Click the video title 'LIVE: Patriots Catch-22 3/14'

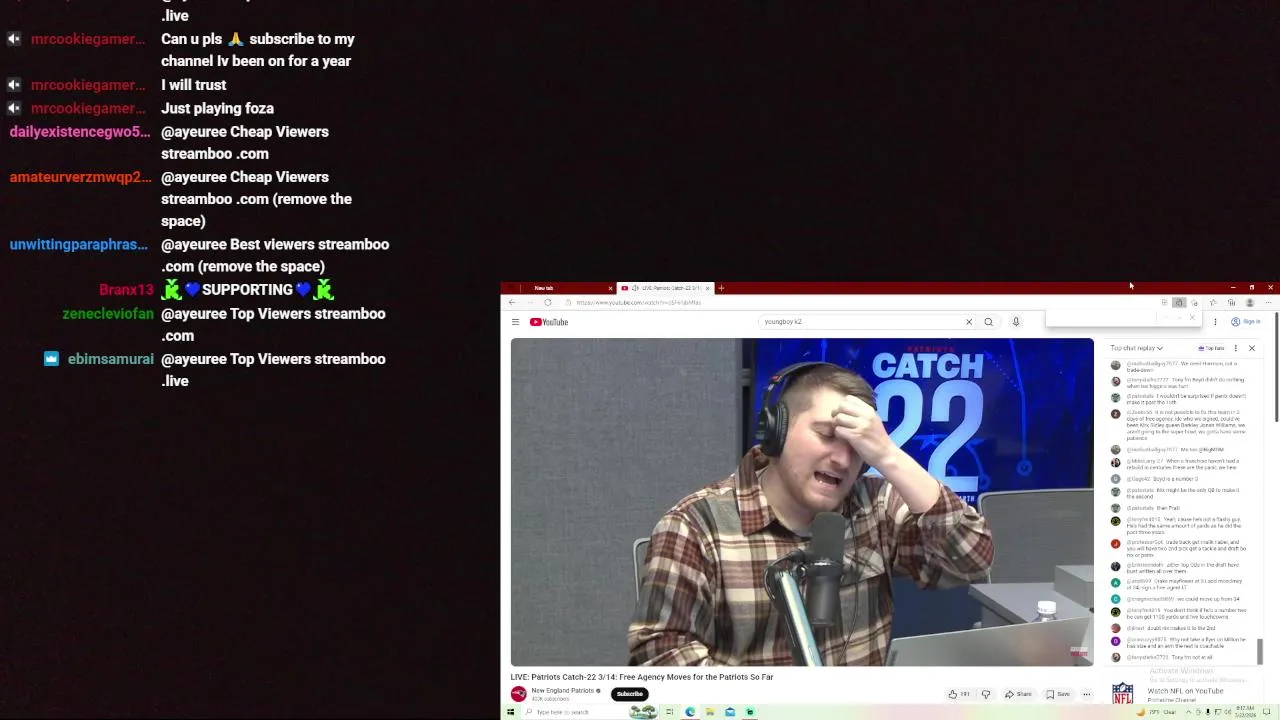[x=641, y=677]
